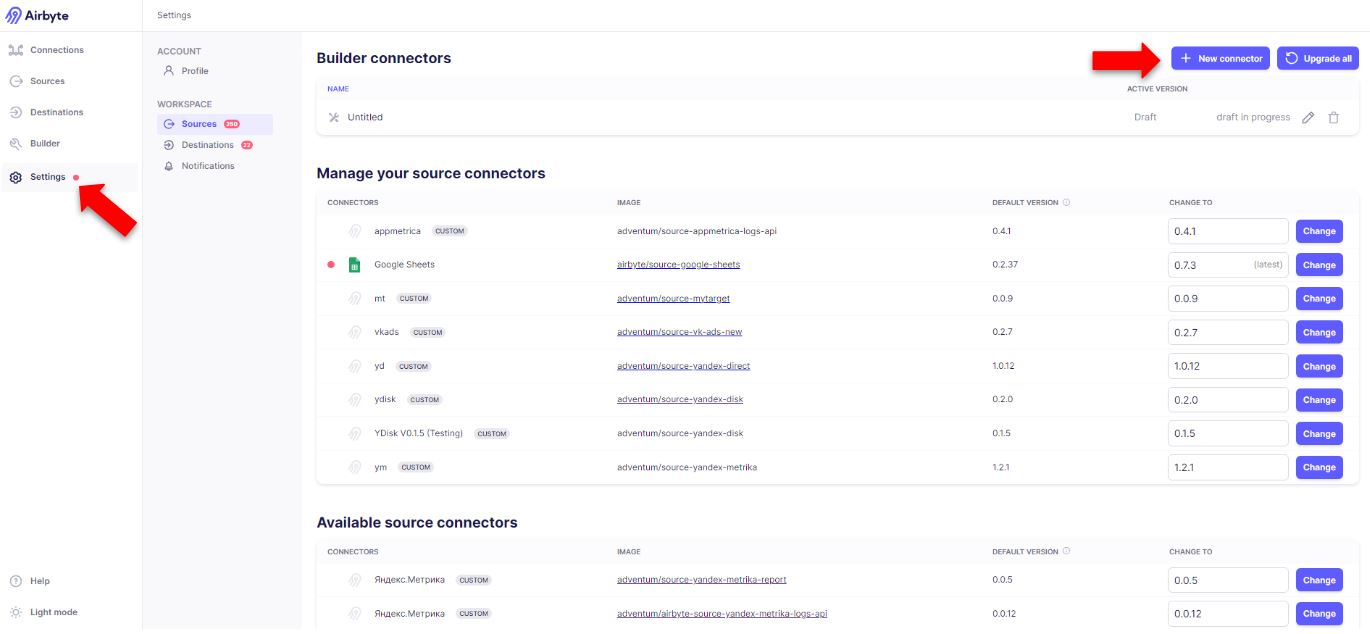Click Change in the vkads row

tap(1319, 332)
